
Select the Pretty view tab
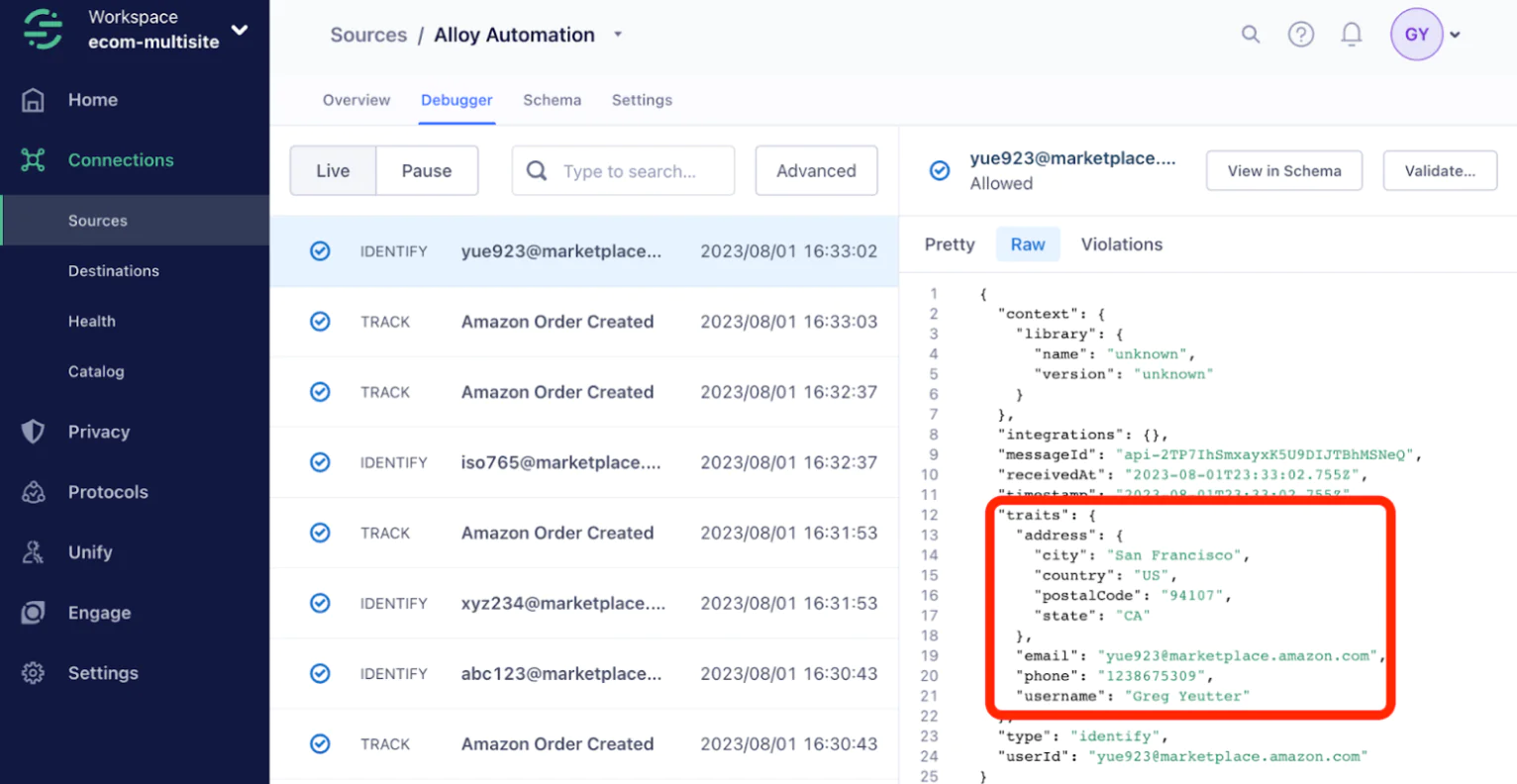coord(950,245)
